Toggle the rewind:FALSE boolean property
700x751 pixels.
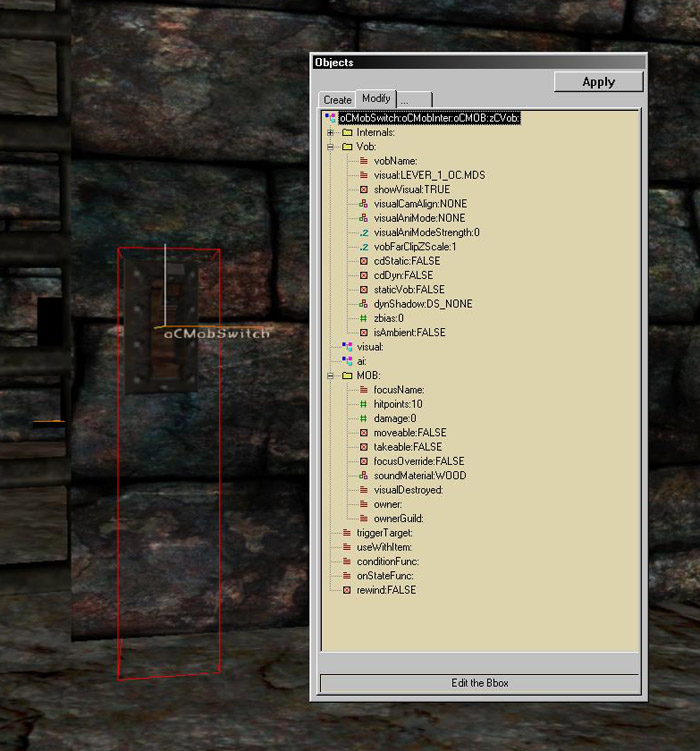click(386, 590)
